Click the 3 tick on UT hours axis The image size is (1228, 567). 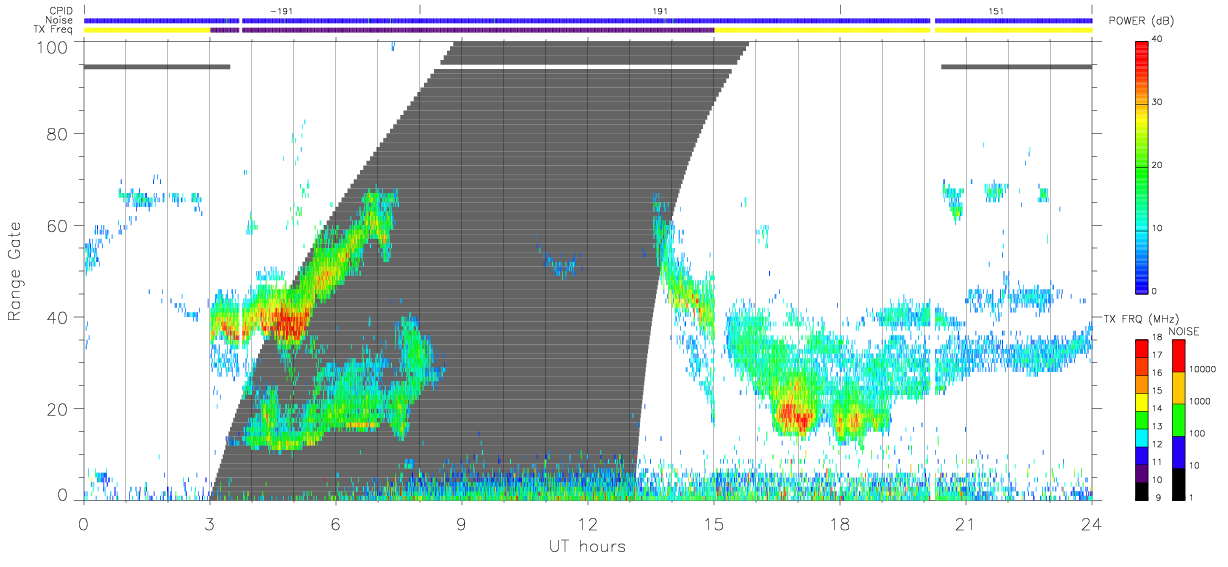pyautogui.click(x=209, y=524)
